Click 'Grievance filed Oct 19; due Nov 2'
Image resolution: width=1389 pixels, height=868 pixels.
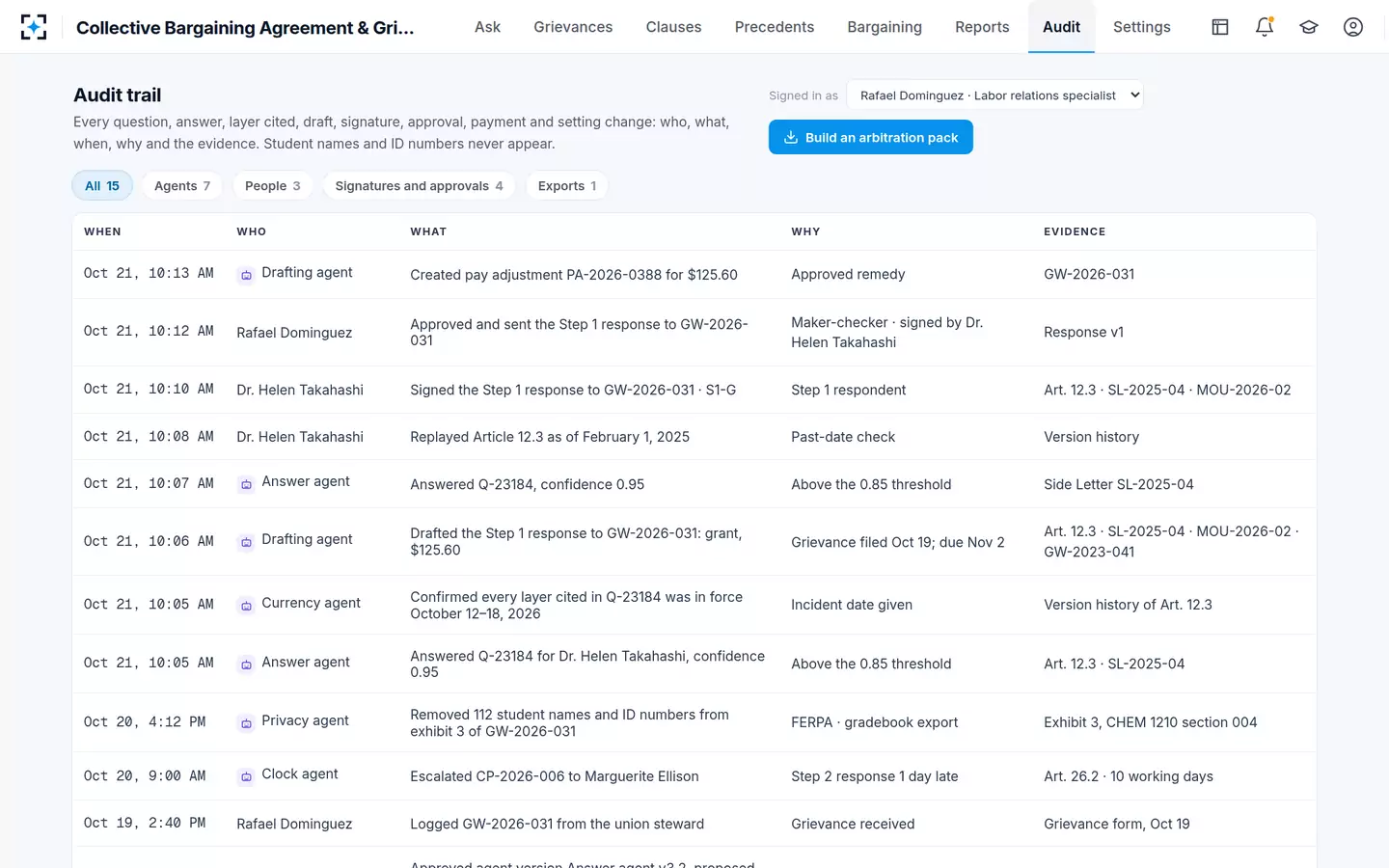point(898,542)
